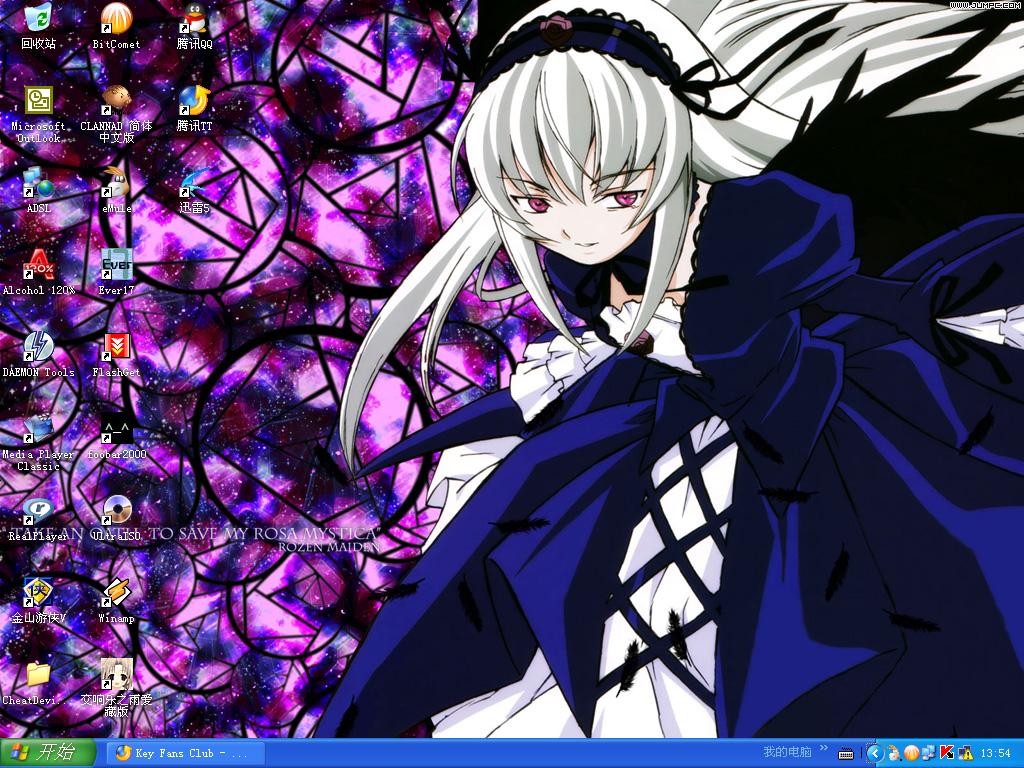This screenshot has width=1024, height=768.
Task: Expand hidden tray icons arrow
Action: coord(874,754)
